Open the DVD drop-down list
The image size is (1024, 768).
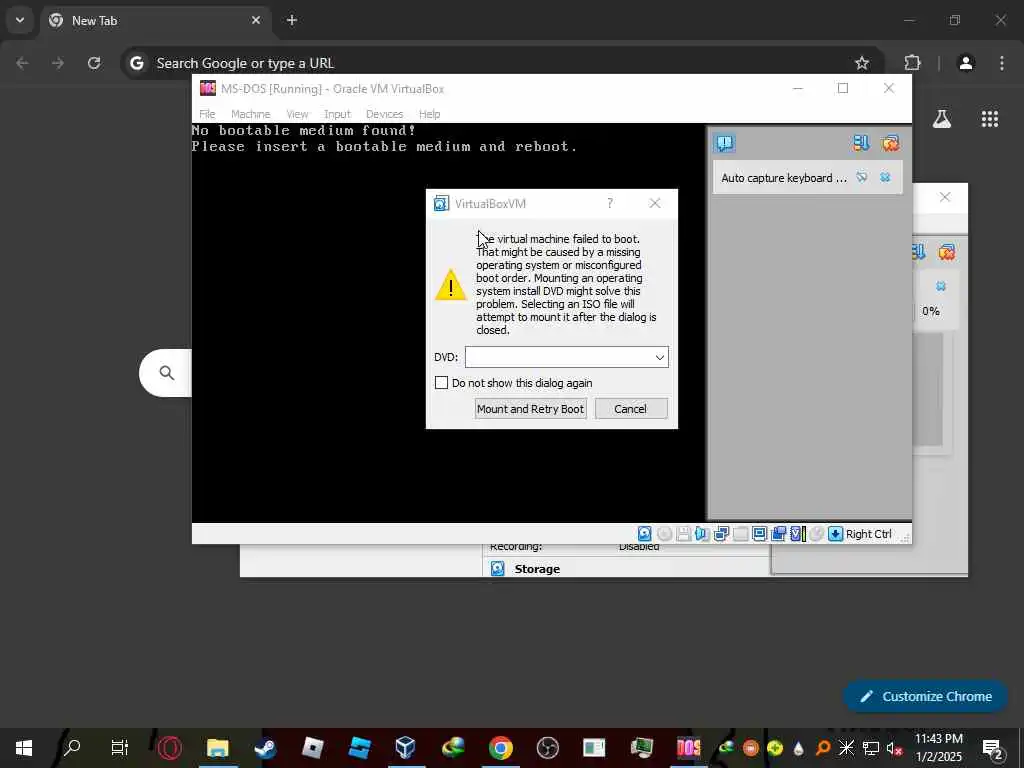[660, 357]
